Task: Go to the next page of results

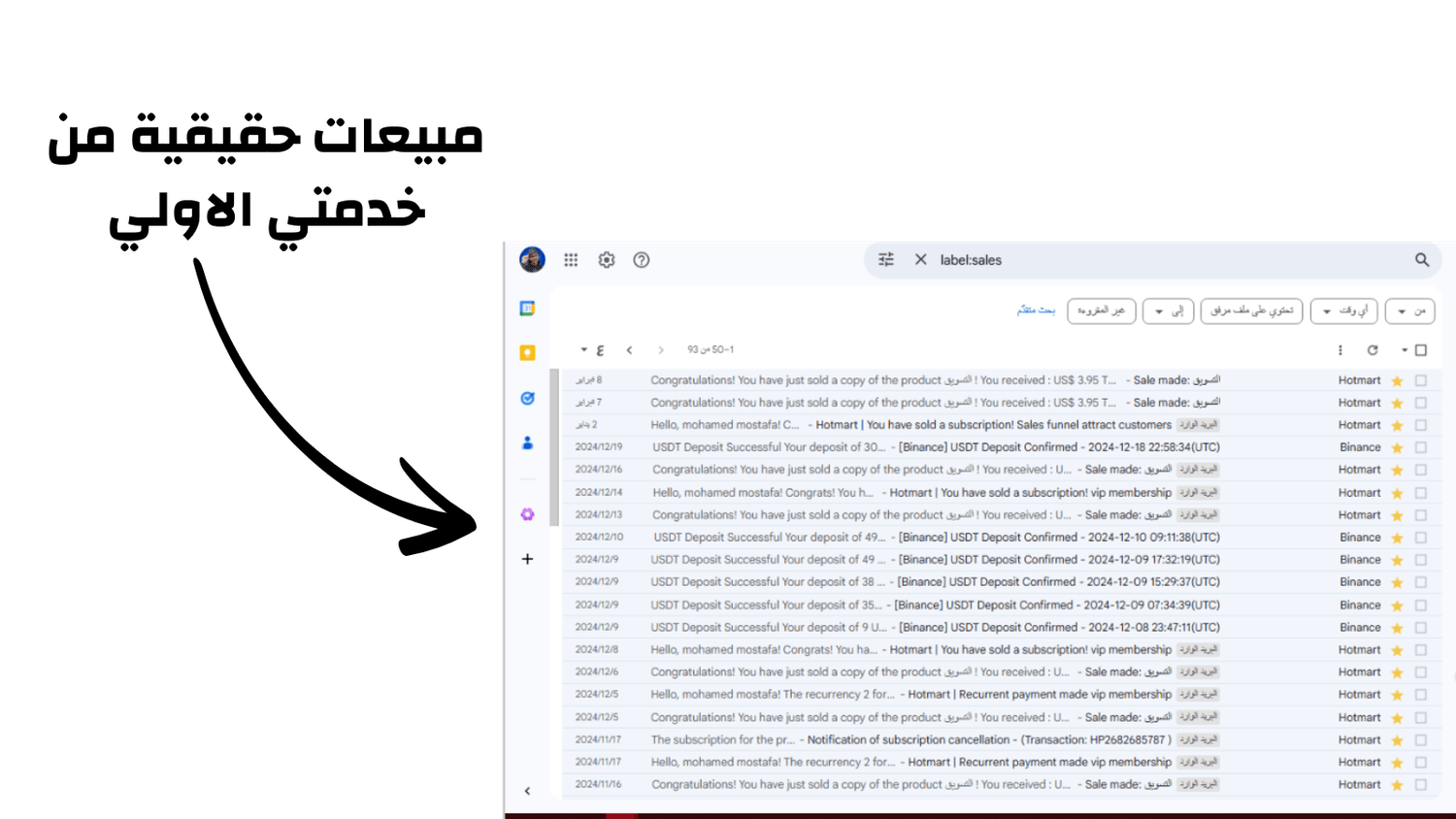Action: click(630, 350)
